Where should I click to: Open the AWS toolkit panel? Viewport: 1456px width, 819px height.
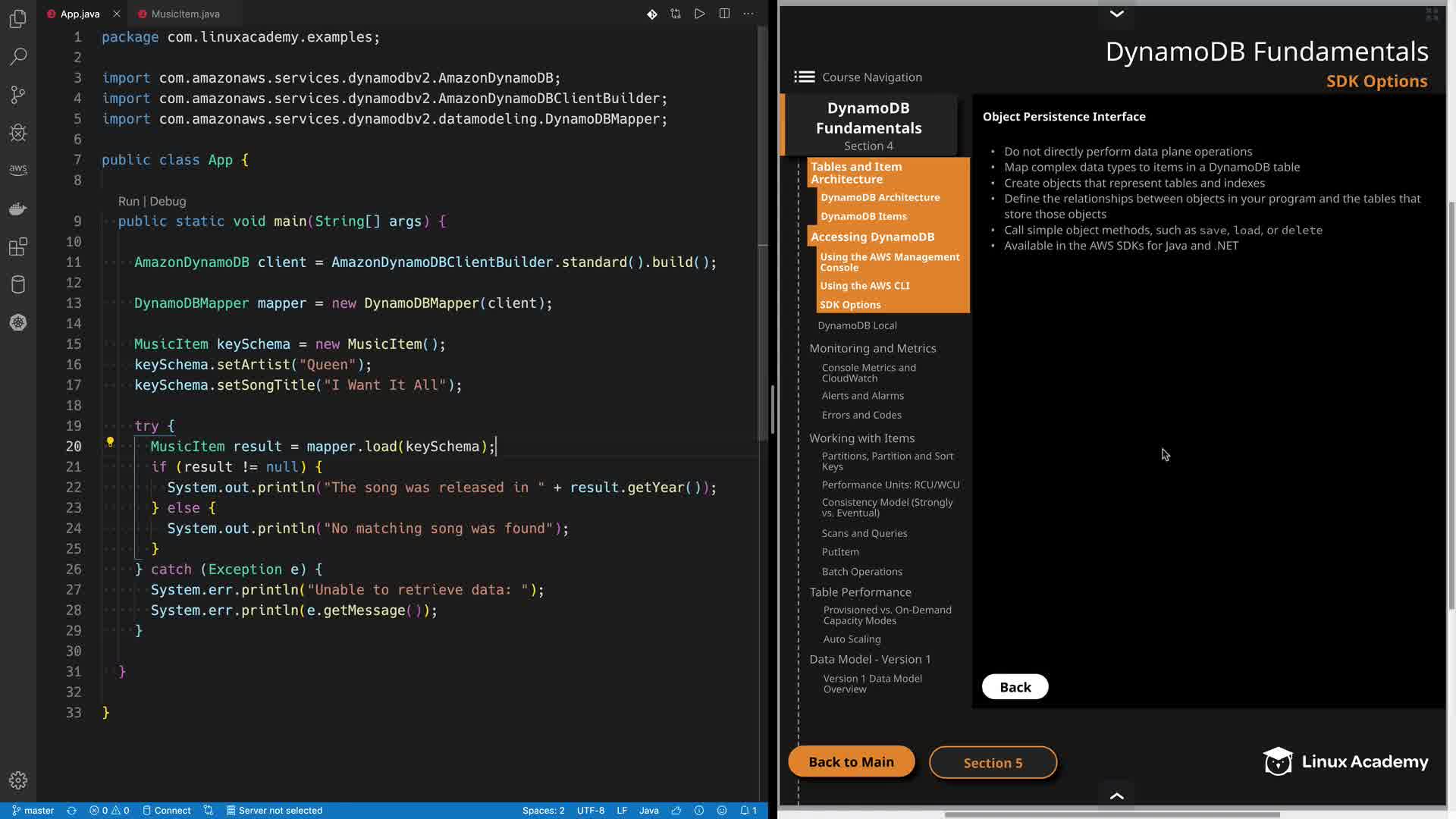coord(18,170)
